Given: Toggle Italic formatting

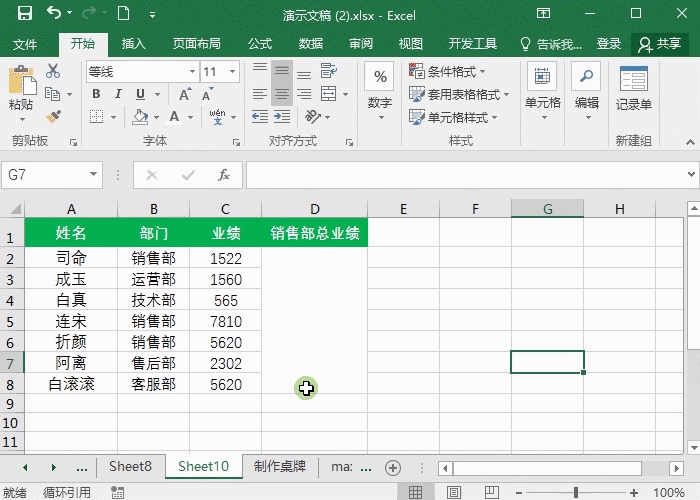Looking at the screenshot, I should (x=119, y=94).
